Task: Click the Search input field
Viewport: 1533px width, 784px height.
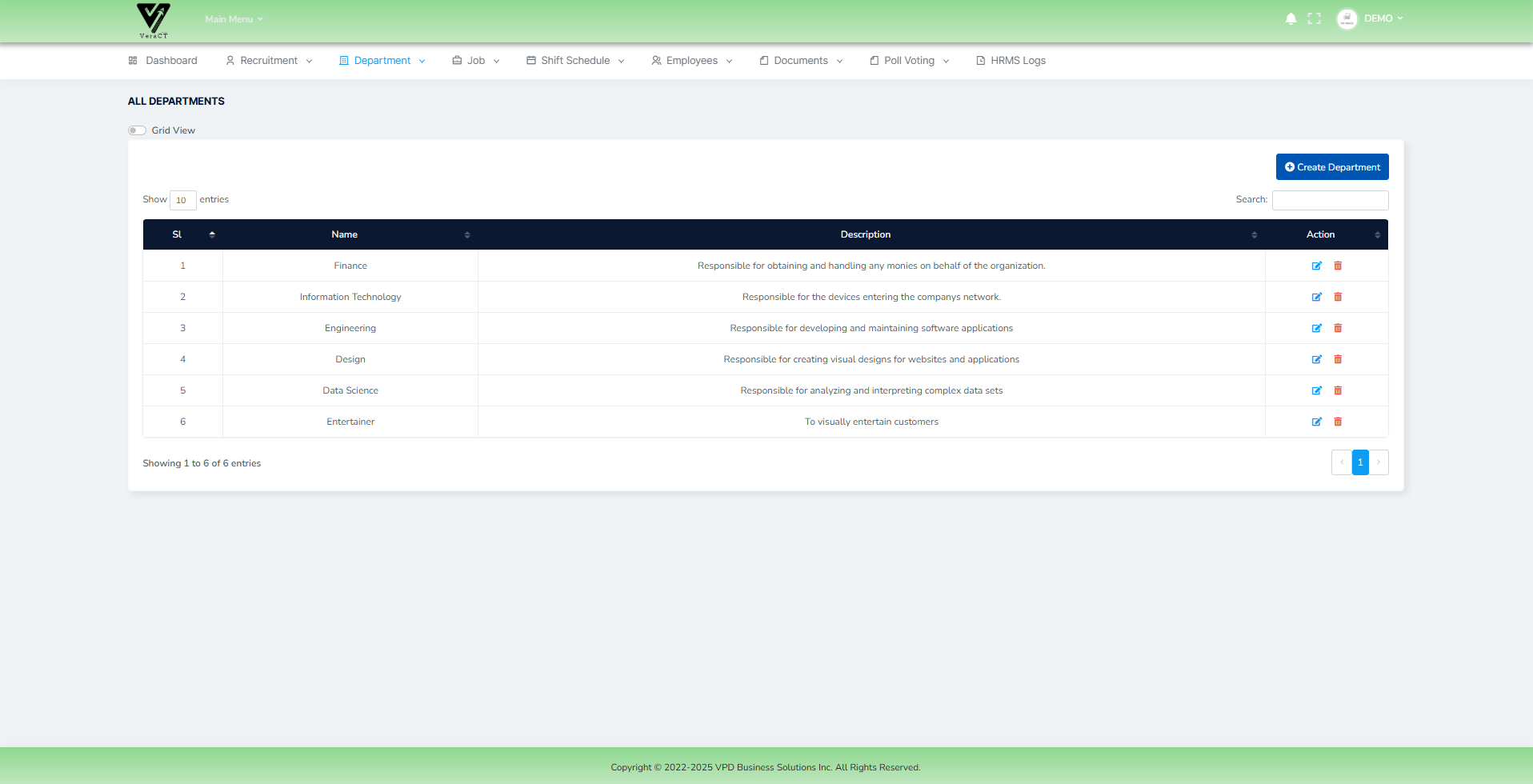Action: tap(1330, 200)
